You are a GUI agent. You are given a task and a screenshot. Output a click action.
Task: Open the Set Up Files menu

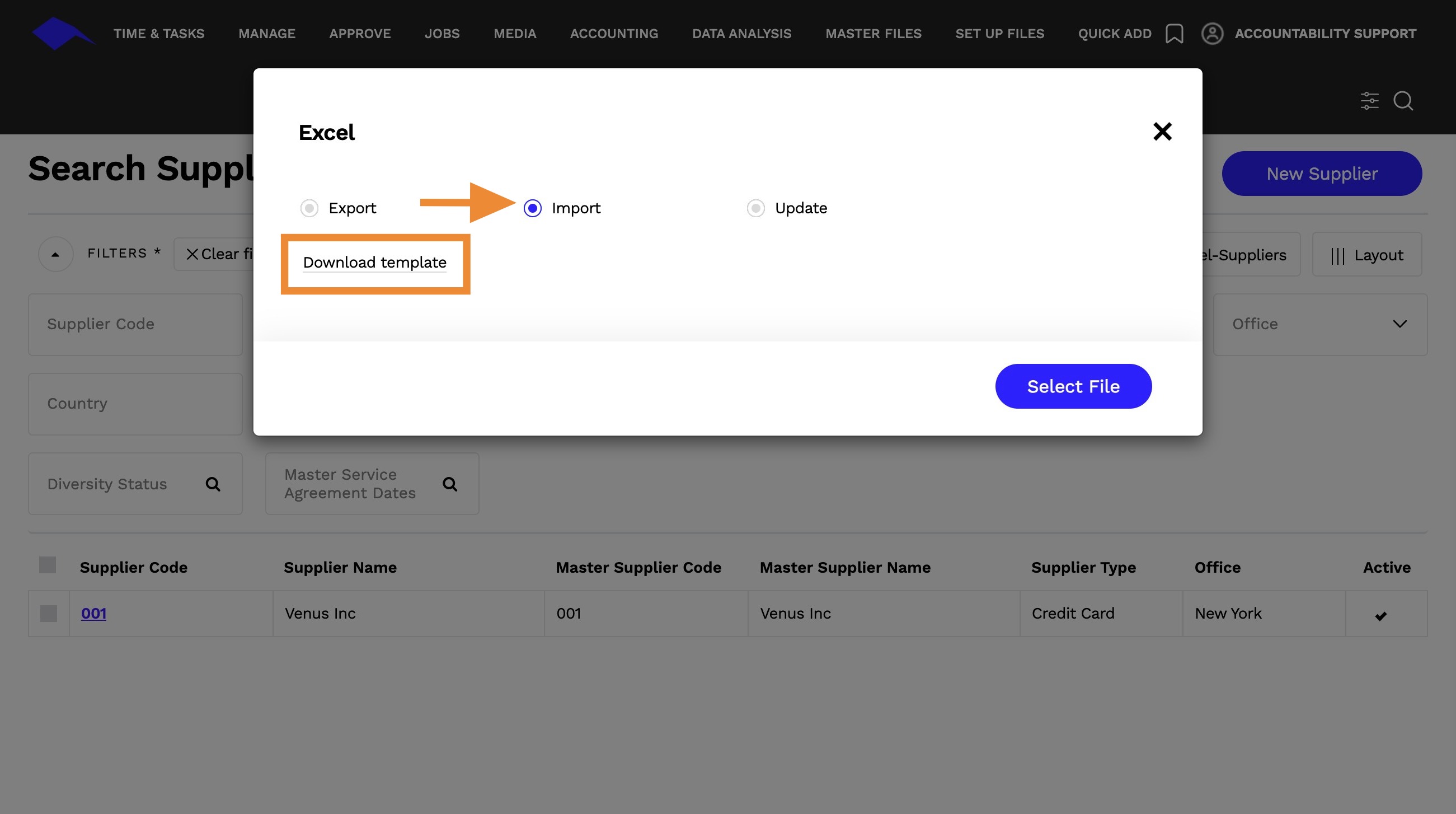[x=999, y=34]
